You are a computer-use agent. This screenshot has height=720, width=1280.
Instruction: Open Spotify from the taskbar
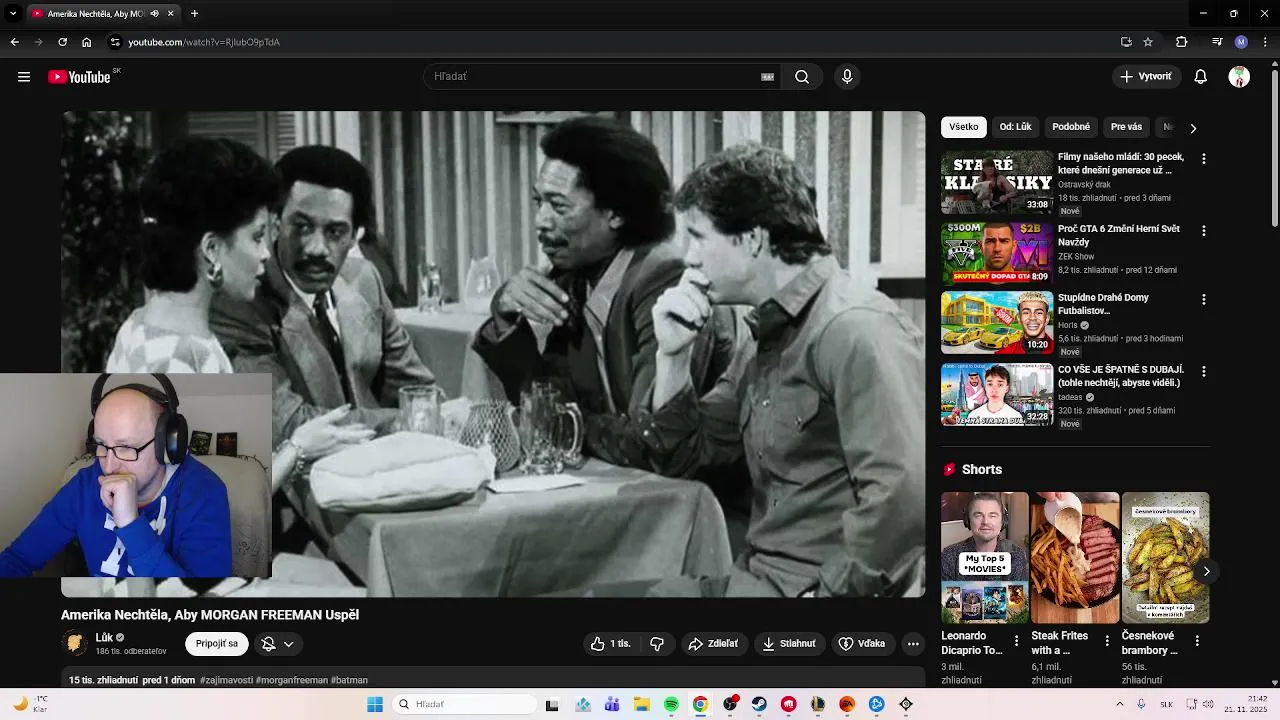pos(671,704)
